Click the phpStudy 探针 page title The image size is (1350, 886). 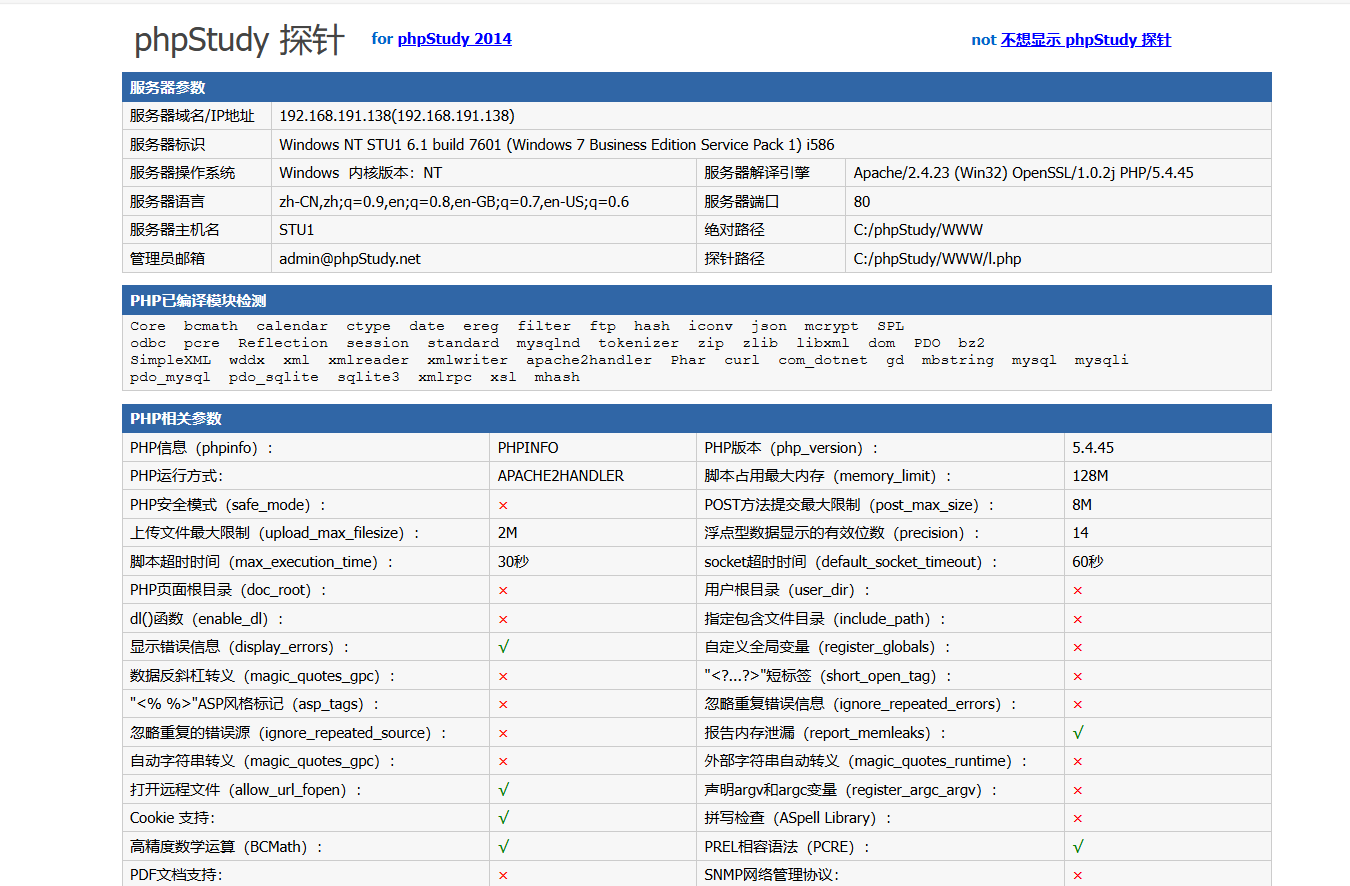click(x=239, y=40)
